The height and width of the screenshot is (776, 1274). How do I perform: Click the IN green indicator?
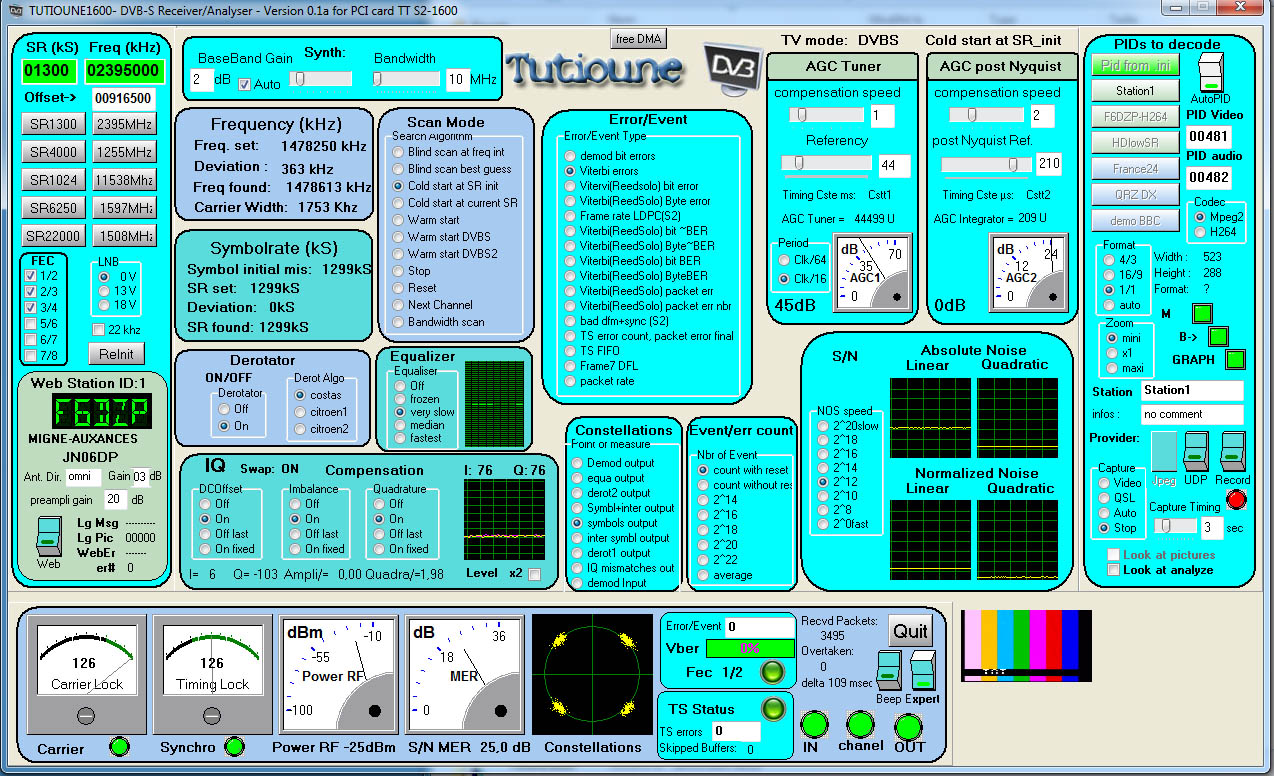coord(815,726)
